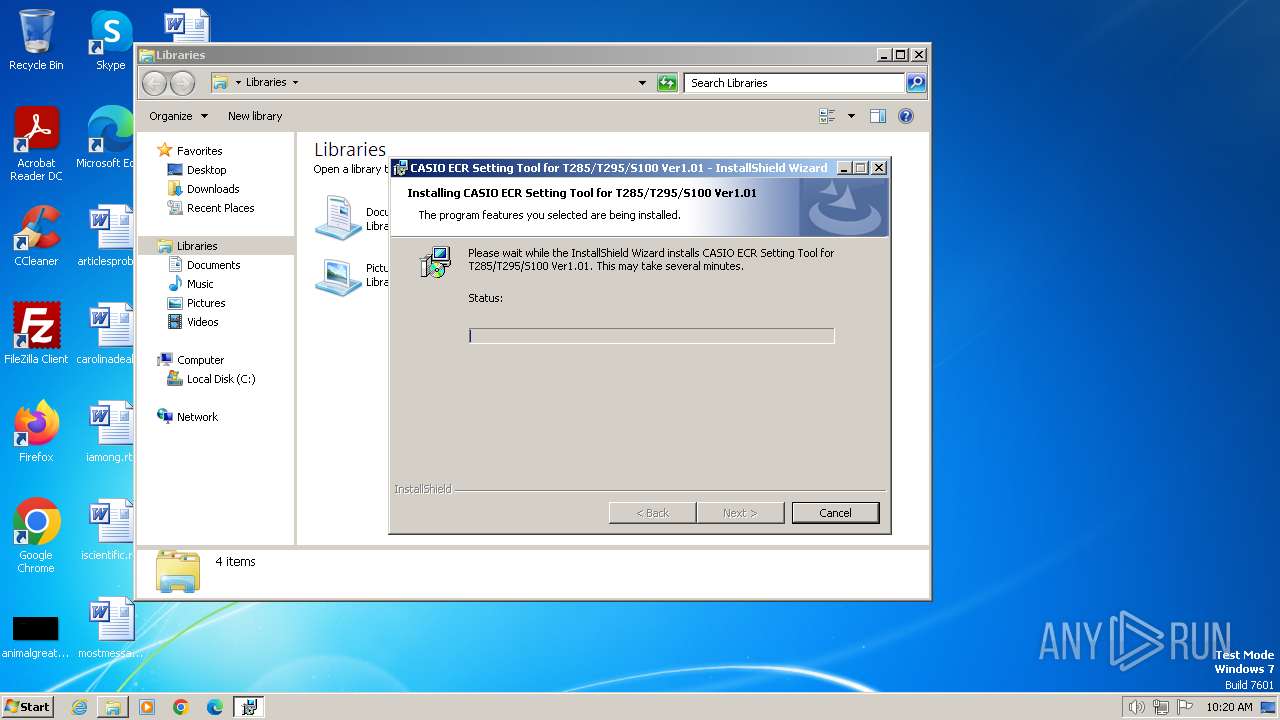Click the Chrome taskbar icon
This screenshot has height=720, width=1280.
pos(181,707)
